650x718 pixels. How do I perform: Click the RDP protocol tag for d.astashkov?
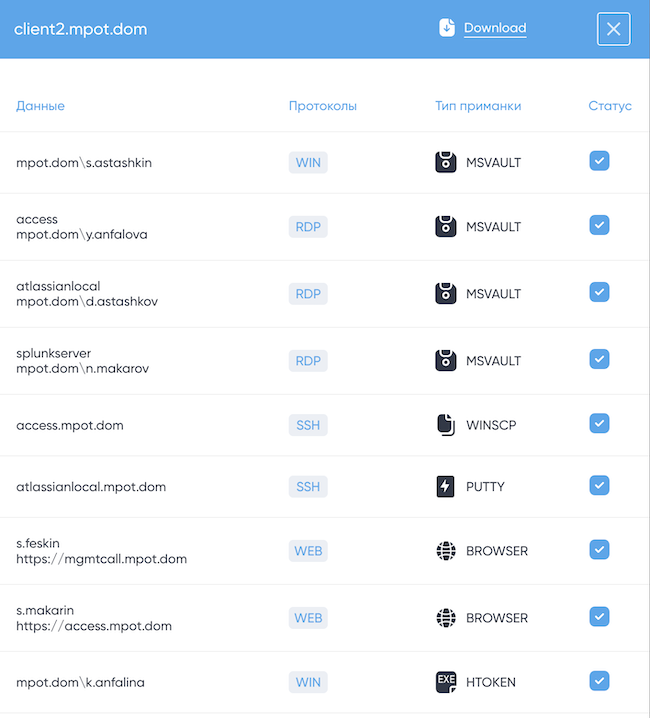click(x=308, y=294)
